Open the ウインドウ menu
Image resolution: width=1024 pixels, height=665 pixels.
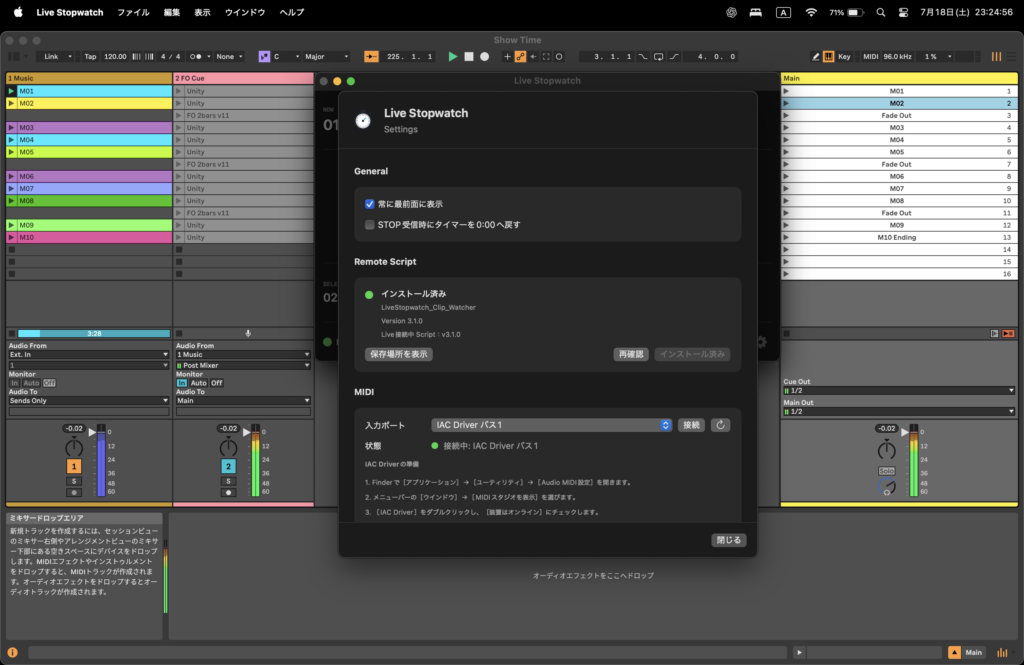[245, 12]
